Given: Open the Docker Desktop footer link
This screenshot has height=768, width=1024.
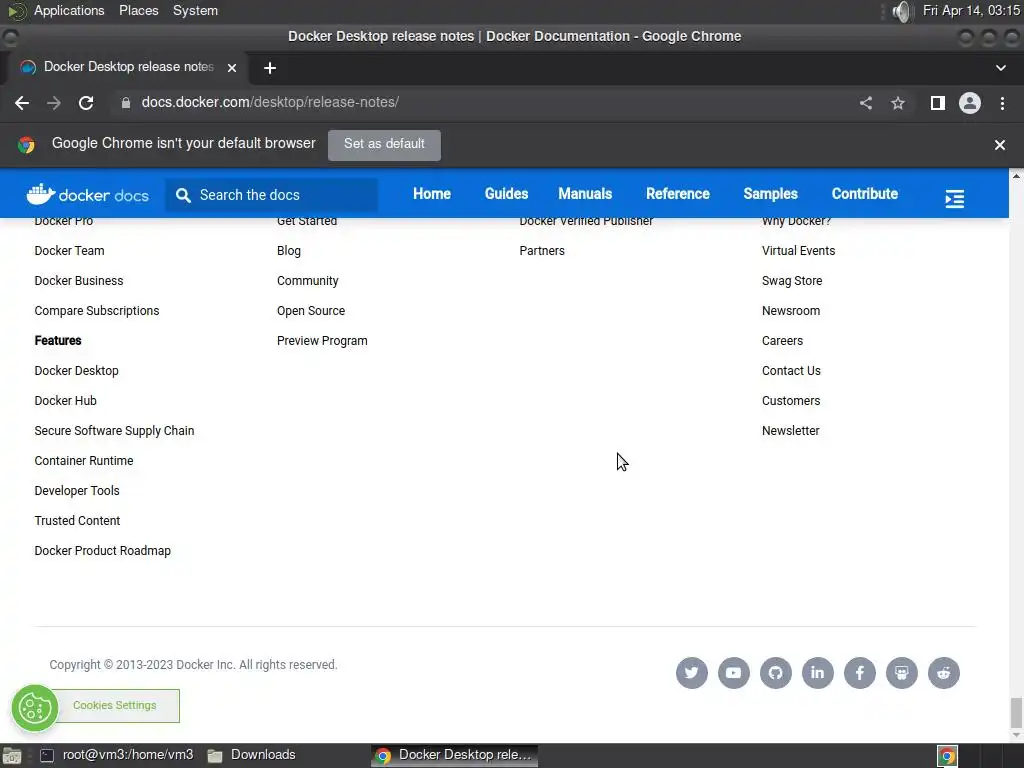Looking at the screenshot, I should tap(76, 371).
